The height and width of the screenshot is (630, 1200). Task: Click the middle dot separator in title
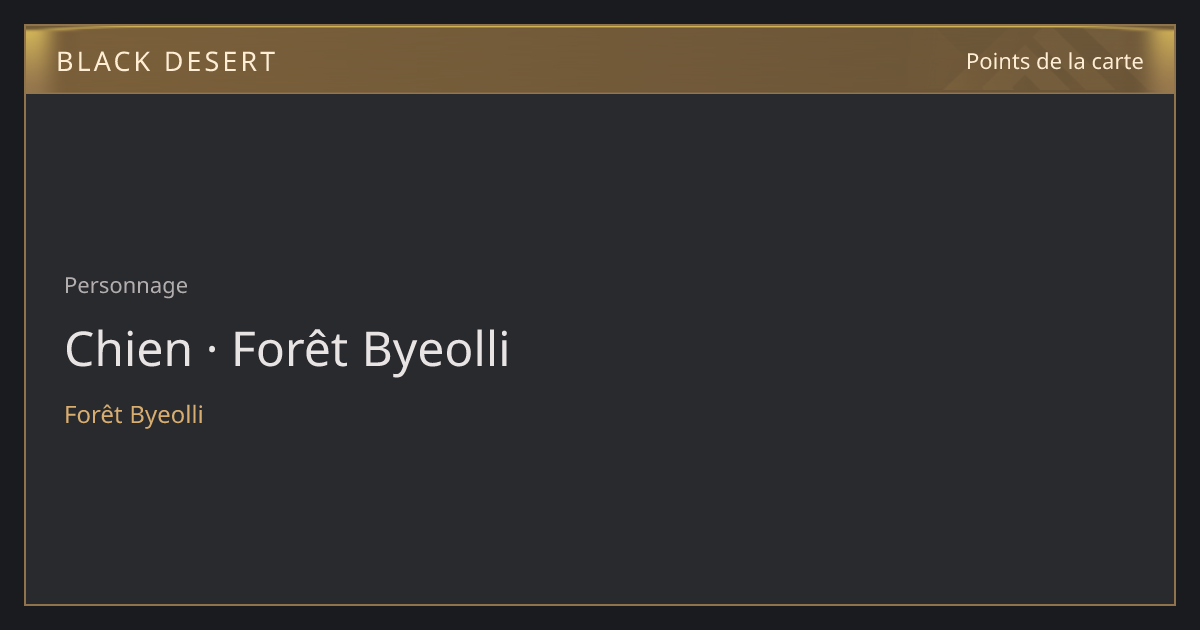coord(212,352)
